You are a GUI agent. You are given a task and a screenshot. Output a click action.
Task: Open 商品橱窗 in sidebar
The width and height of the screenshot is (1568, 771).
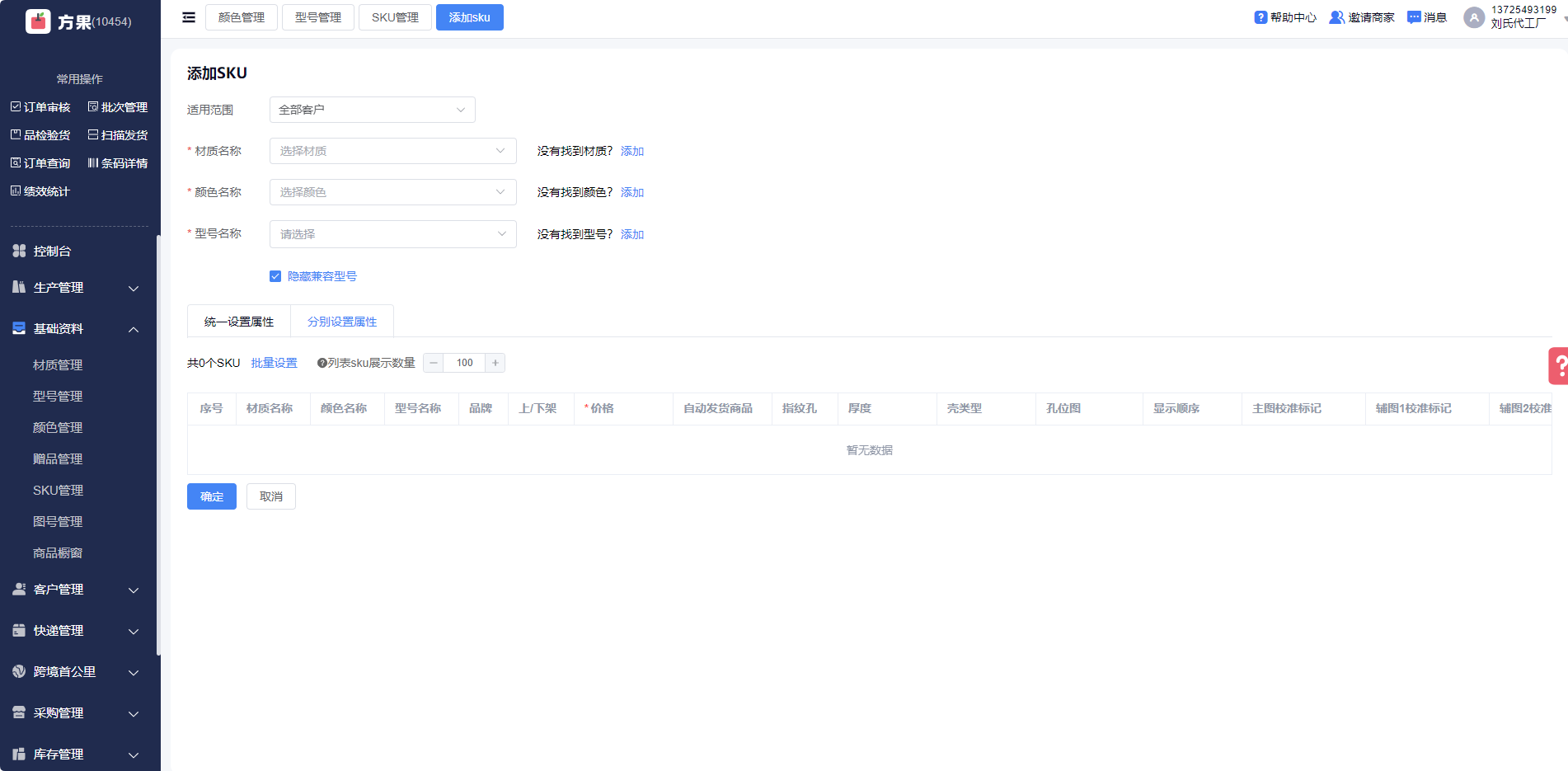click(x=58, y=552)
